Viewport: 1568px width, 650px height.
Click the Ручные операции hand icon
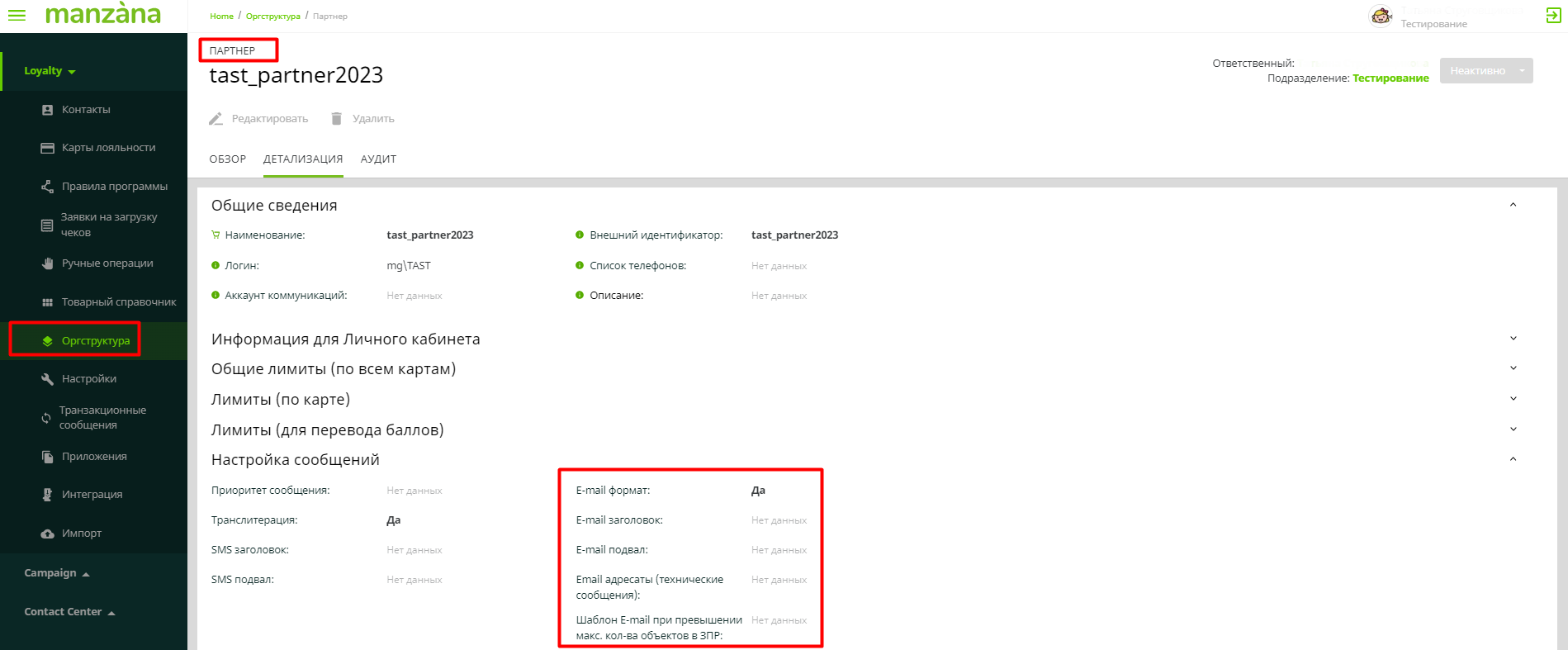click(47, 263)
